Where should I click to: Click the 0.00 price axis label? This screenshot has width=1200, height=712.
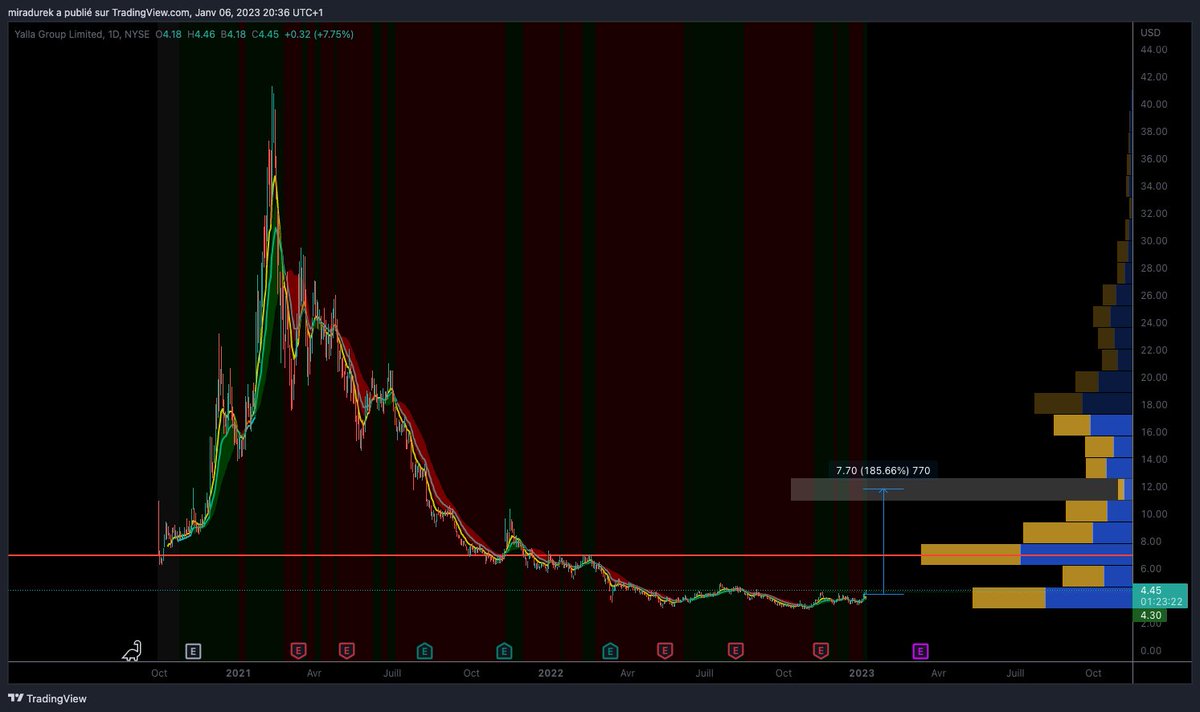tap(1151, 651)
